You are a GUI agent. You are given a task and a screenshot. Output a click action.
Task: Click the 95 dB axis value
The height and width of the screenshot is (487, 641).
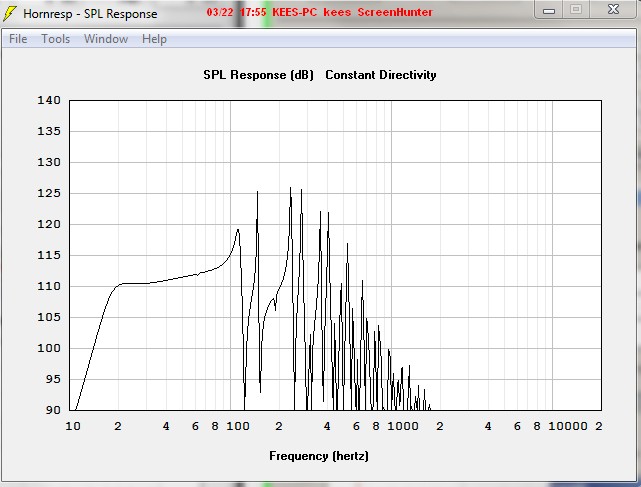click(53, 379)
